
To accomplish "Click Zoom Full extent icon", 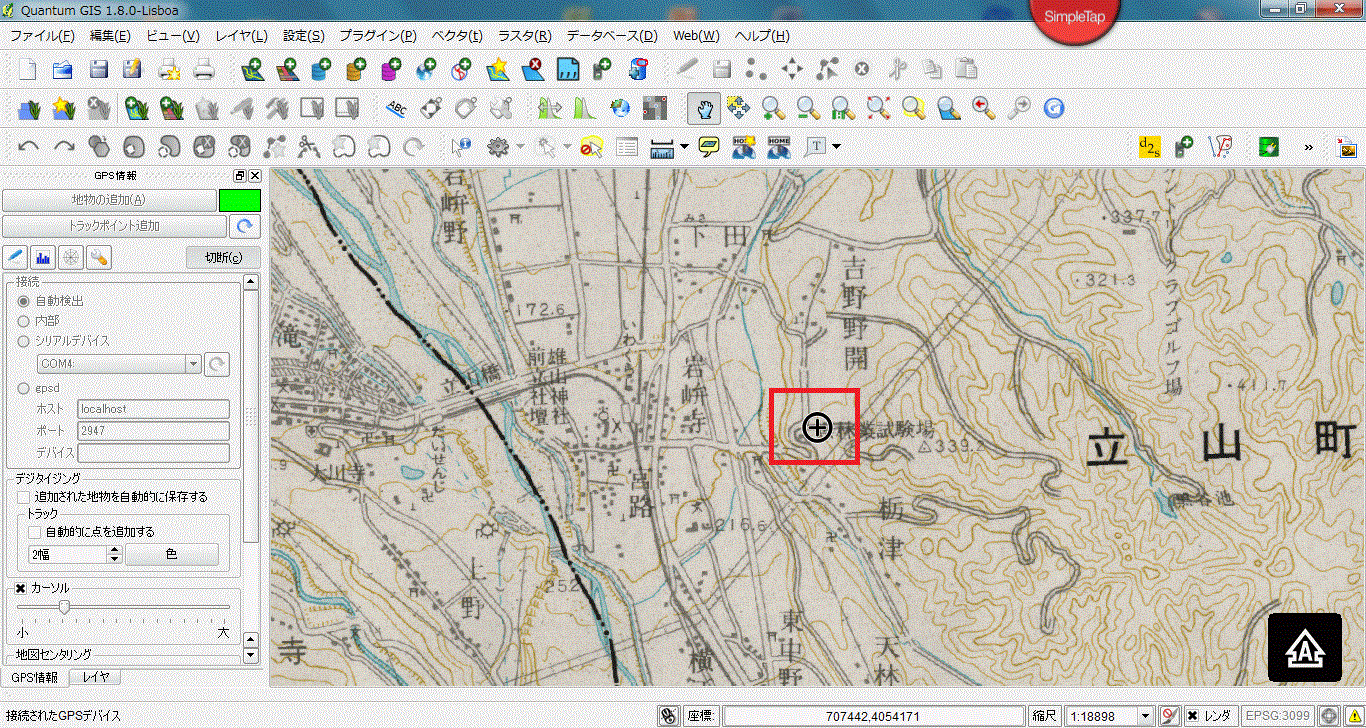I will [x=877, y=108].
